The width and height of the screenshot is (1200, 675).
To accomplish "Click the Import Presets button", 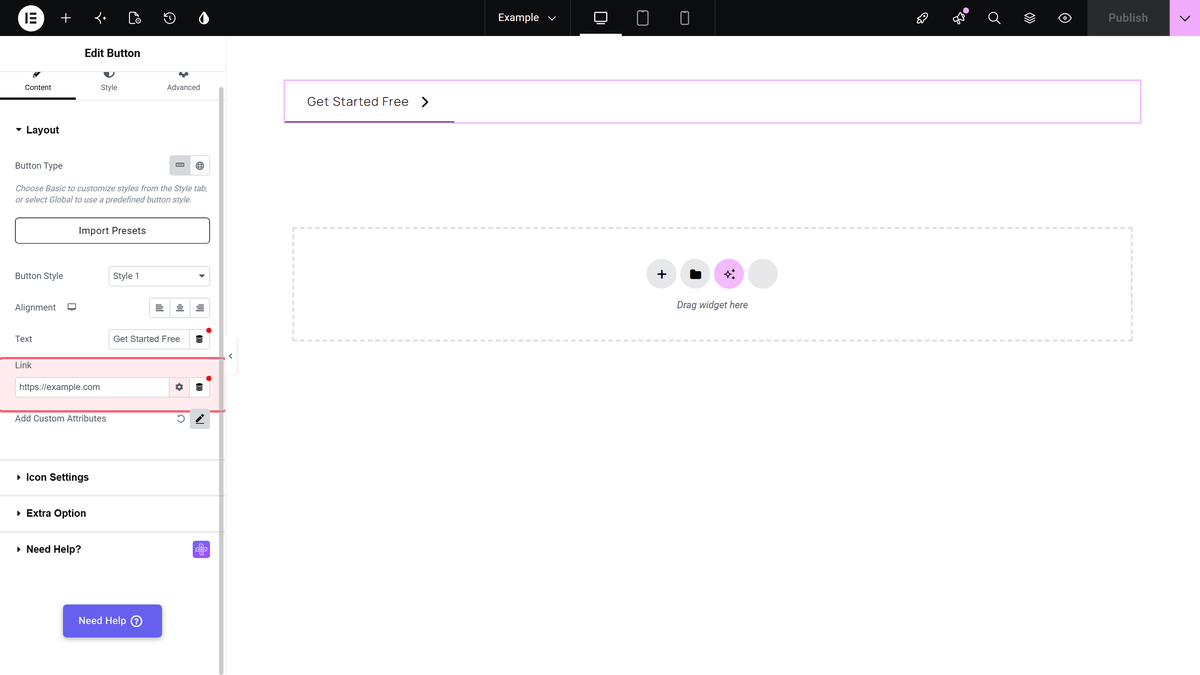I will (x=112, y=230).
